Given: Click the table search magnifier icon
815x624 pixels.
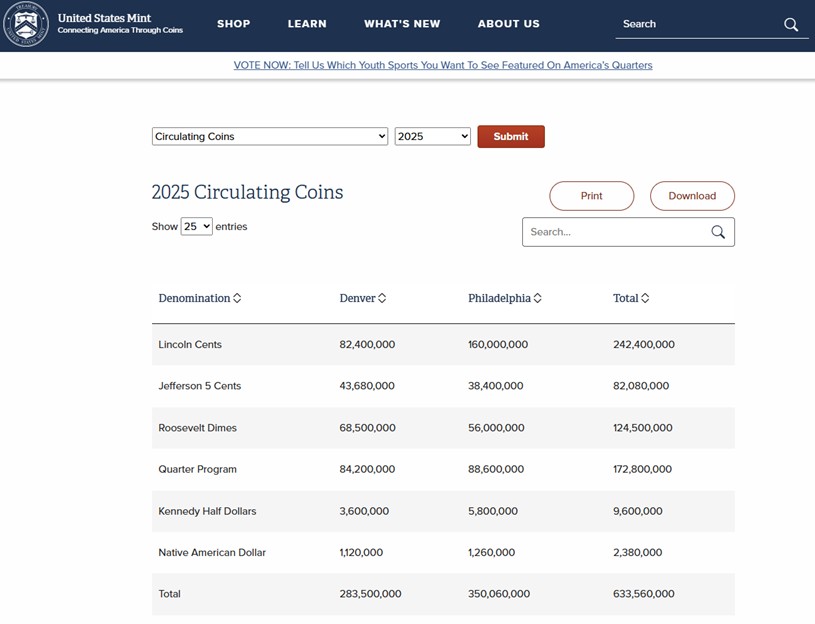Looking at the screenshot, I should pyautogui.click(x=718, y=232).
